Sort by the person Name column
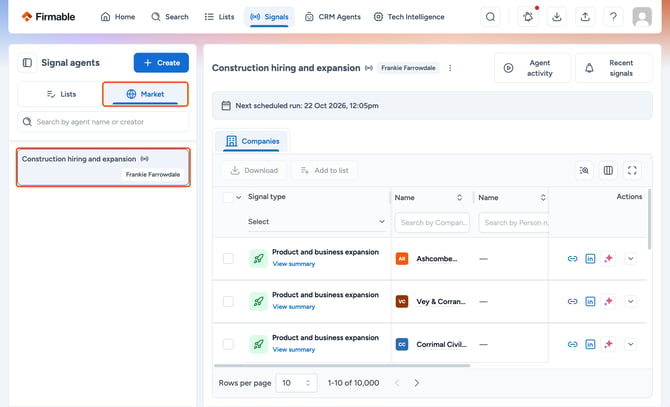 [x=543, y=197]
